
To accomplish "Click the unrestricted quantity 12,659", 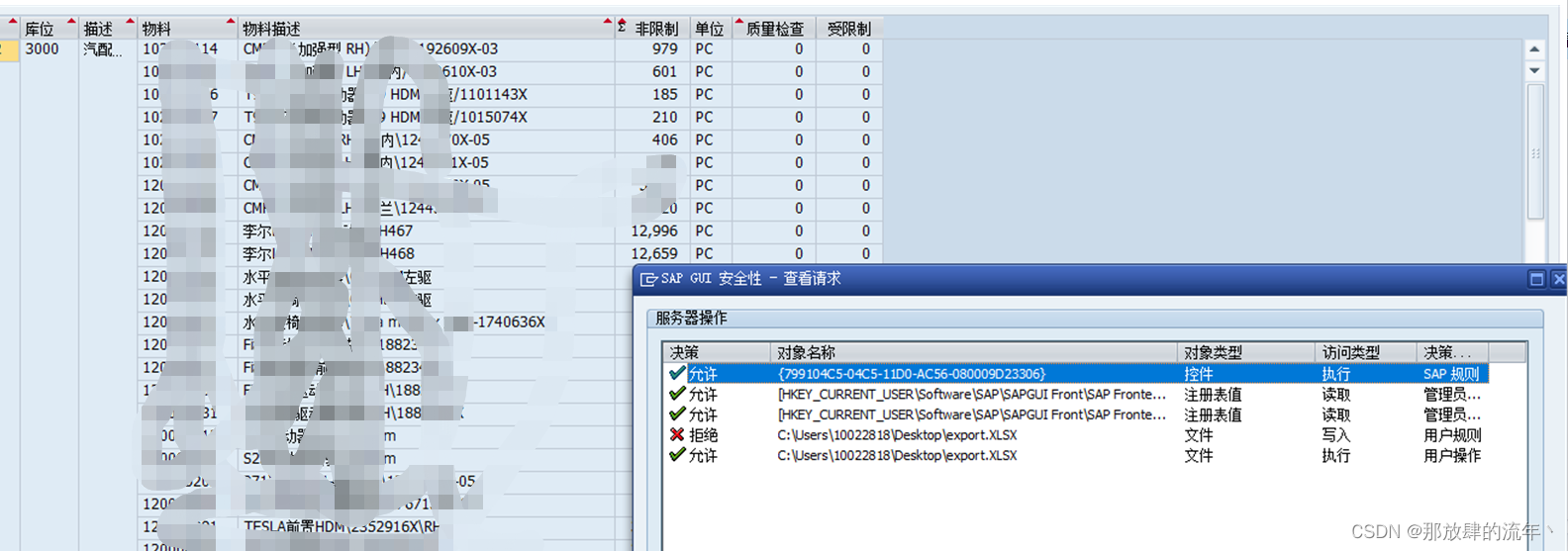I will click(654, 253).
